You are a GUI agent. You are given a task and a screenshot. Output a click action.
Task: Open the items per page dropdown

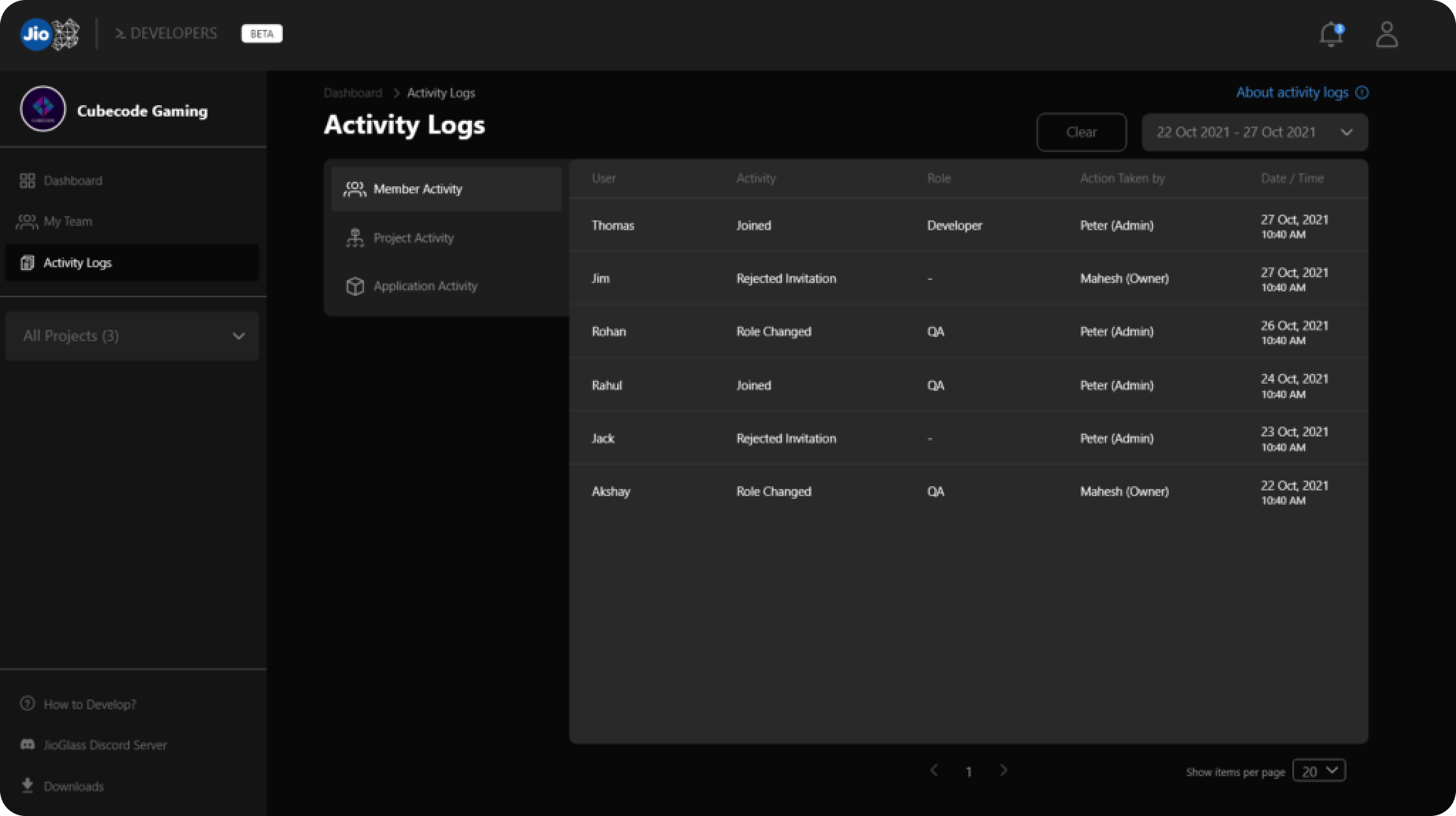tap(1319, 771)
